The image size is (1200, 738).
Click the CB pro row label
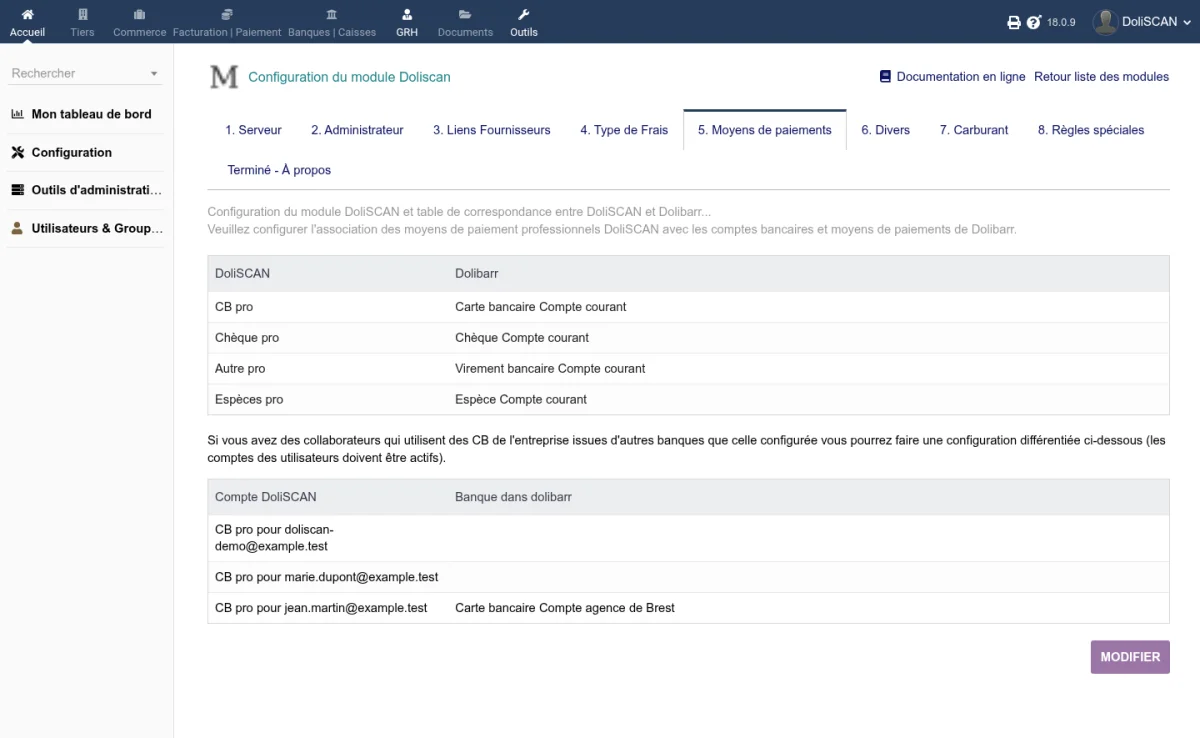pos(234,307)
